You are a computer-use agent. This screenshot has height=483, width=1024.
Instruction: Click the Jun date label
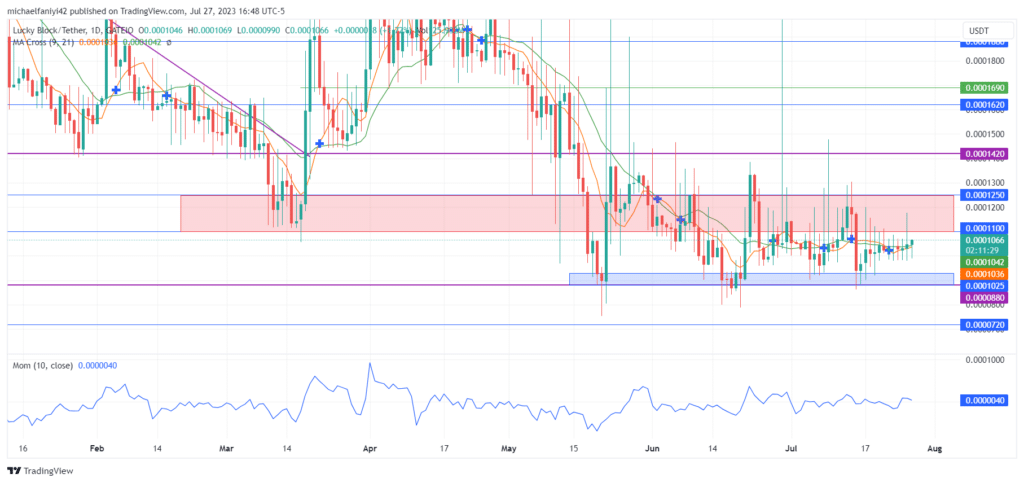(x=653, y=449)
